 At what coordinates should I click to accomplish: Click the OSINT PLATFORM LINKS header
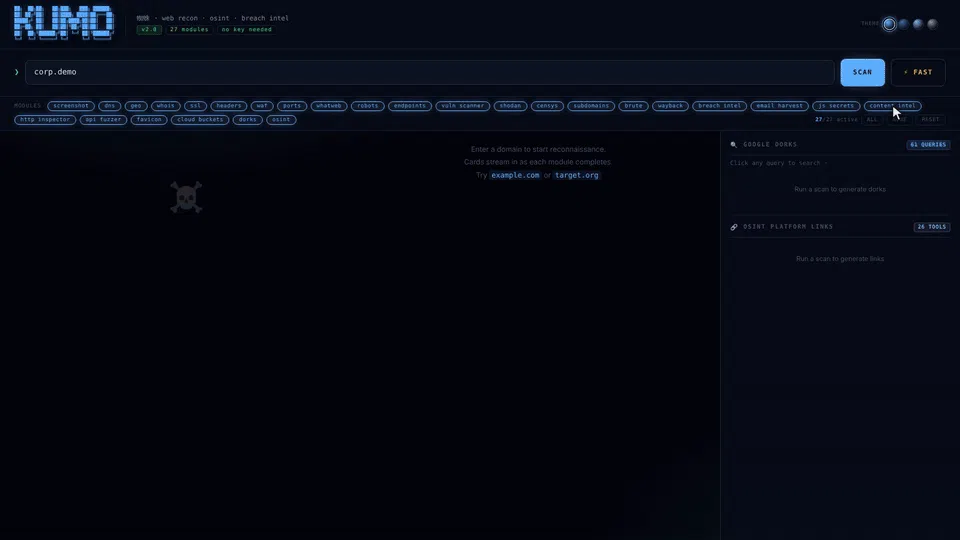pyautogui.click(x=788, y=227)
